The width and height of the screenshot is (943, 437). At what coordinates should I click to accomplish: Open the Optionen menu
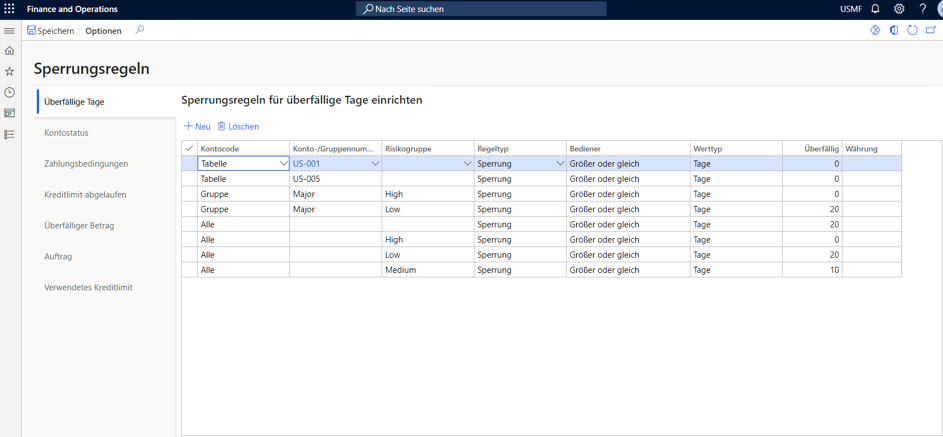(103, 31)
